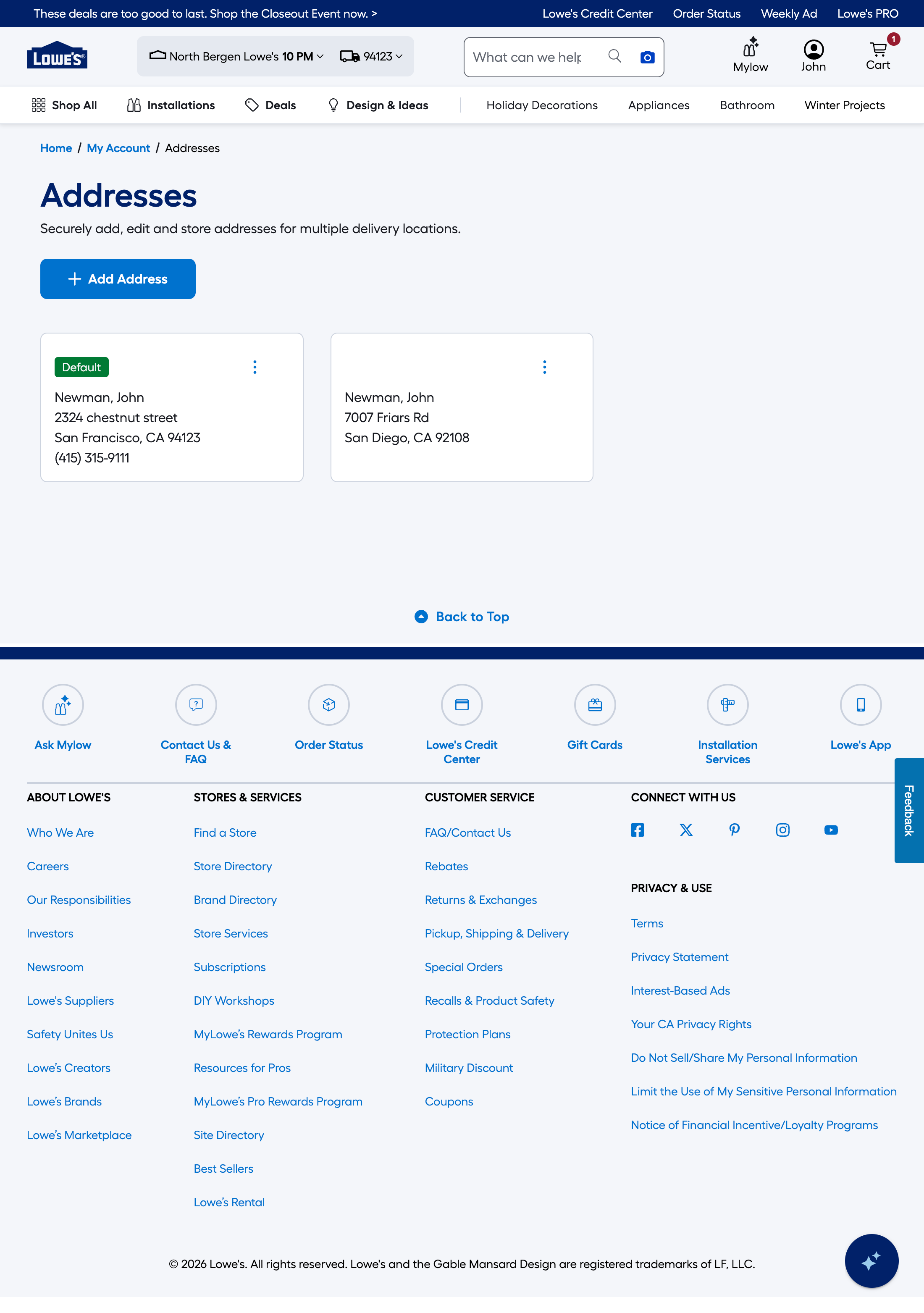Click the search magnifying glass icon
The width and height of the screenshot is (924, 1313).
pyautogui.click(x=614, y=57)
